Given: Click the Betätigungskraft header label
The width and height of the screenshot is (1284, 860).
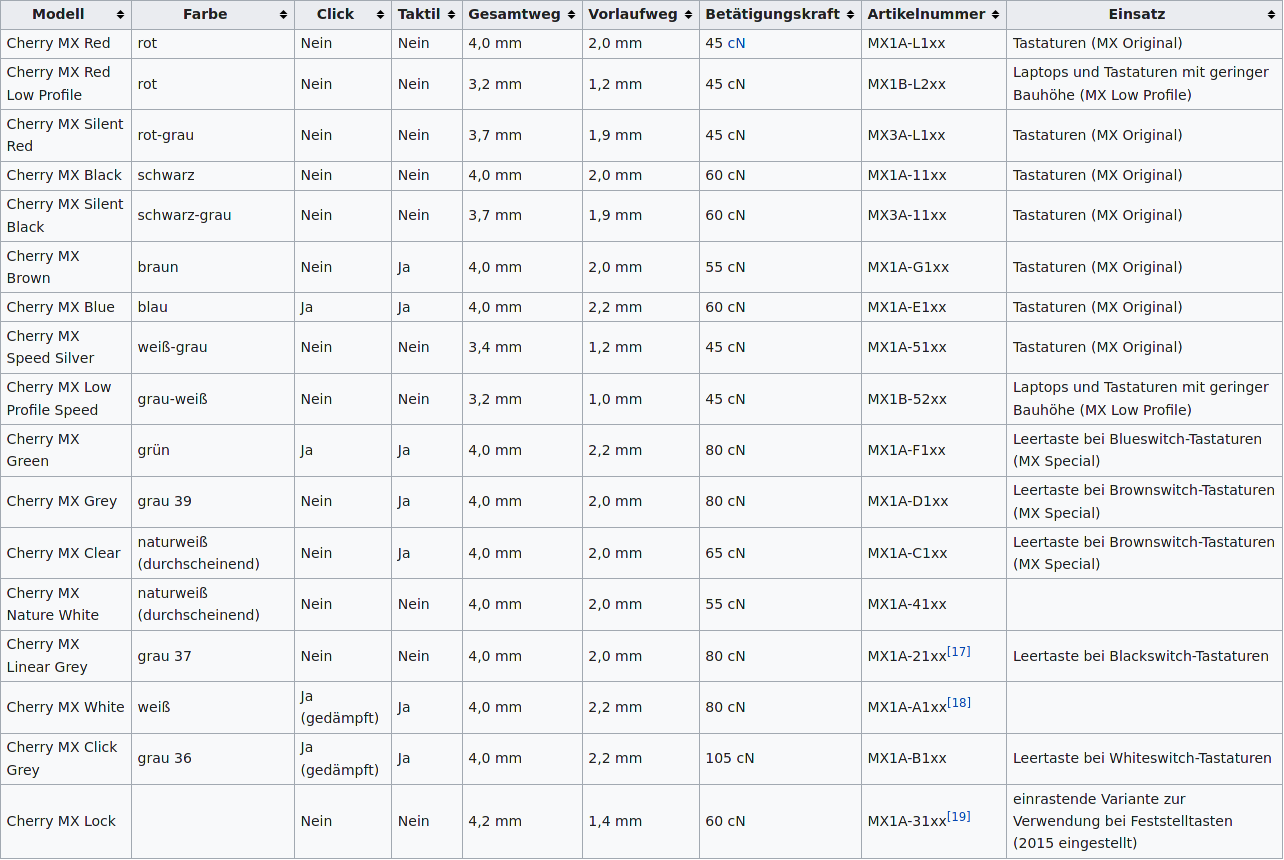Looking at the screenshot, I should [772, 15].
